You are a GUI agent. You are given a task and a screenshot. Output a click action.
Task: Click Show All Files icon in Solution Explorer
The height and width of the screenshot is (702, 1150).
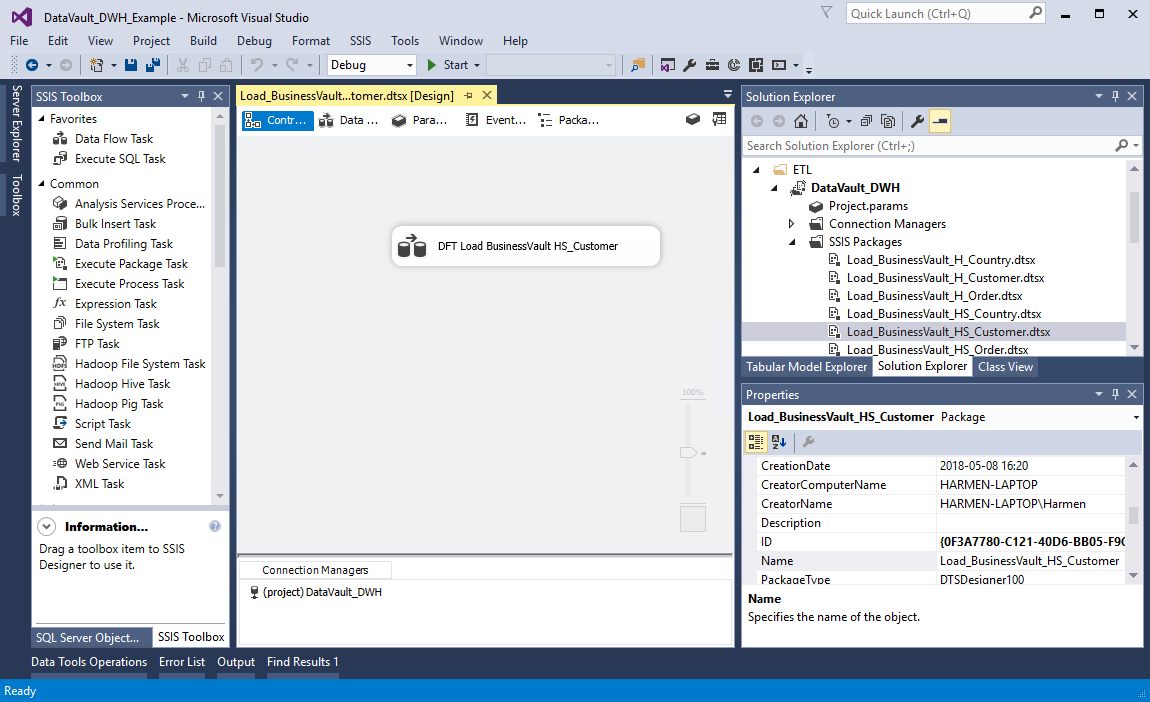coord(887,121)
